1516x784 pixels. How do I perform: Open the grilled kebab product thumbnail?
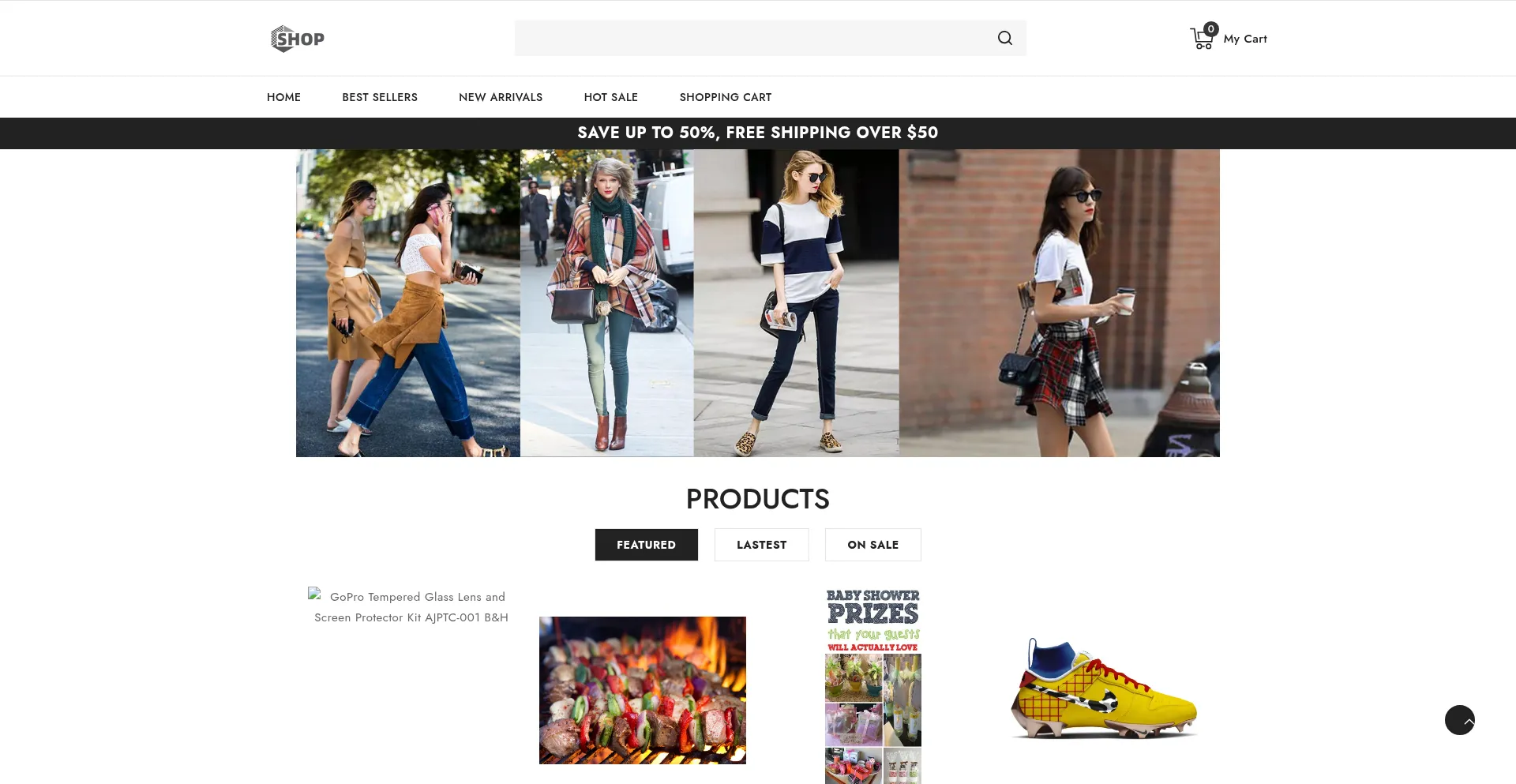642,690
